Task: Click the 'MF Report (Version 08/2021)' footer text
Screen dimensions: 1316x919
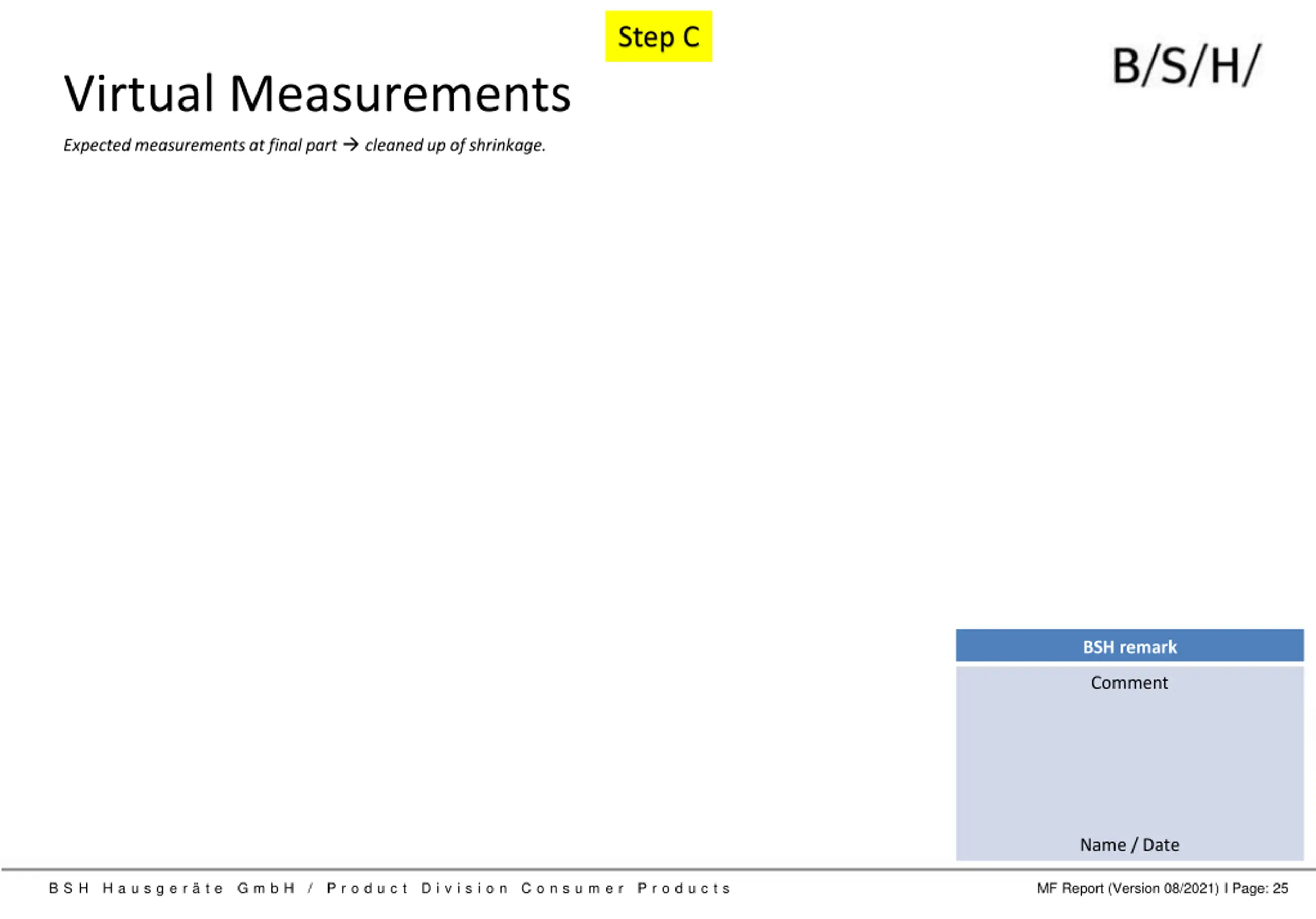Action: coord(1127,888)
